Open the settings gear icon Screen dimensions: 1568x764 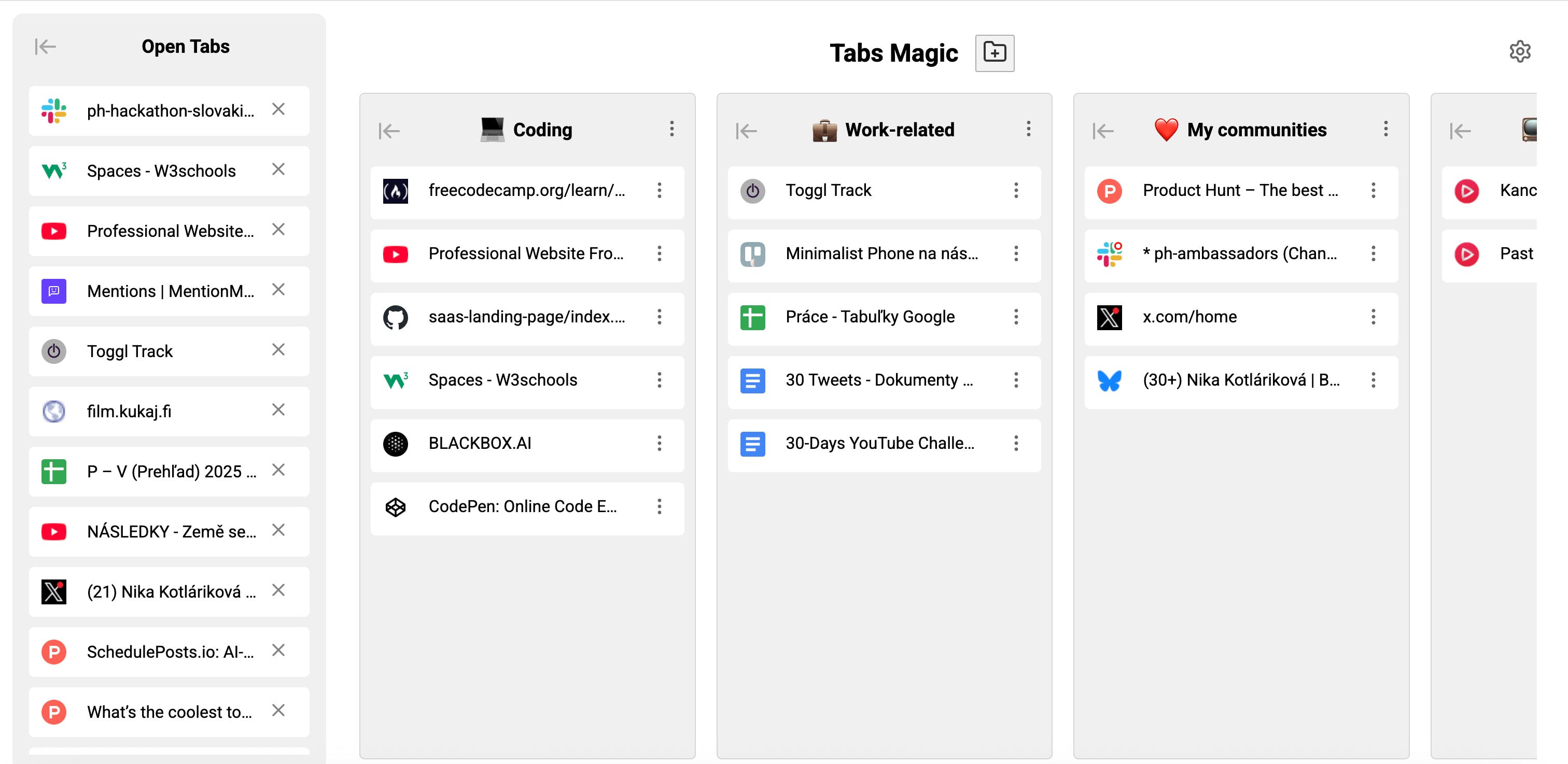pos(1520,52)
